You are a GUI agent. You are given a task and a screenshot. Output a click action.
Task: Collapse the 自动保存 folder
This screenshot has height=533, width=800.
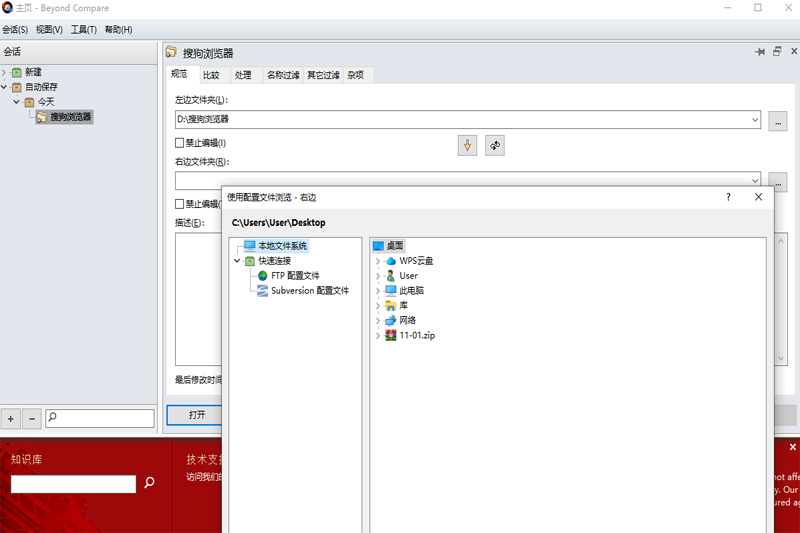[5, 87]
